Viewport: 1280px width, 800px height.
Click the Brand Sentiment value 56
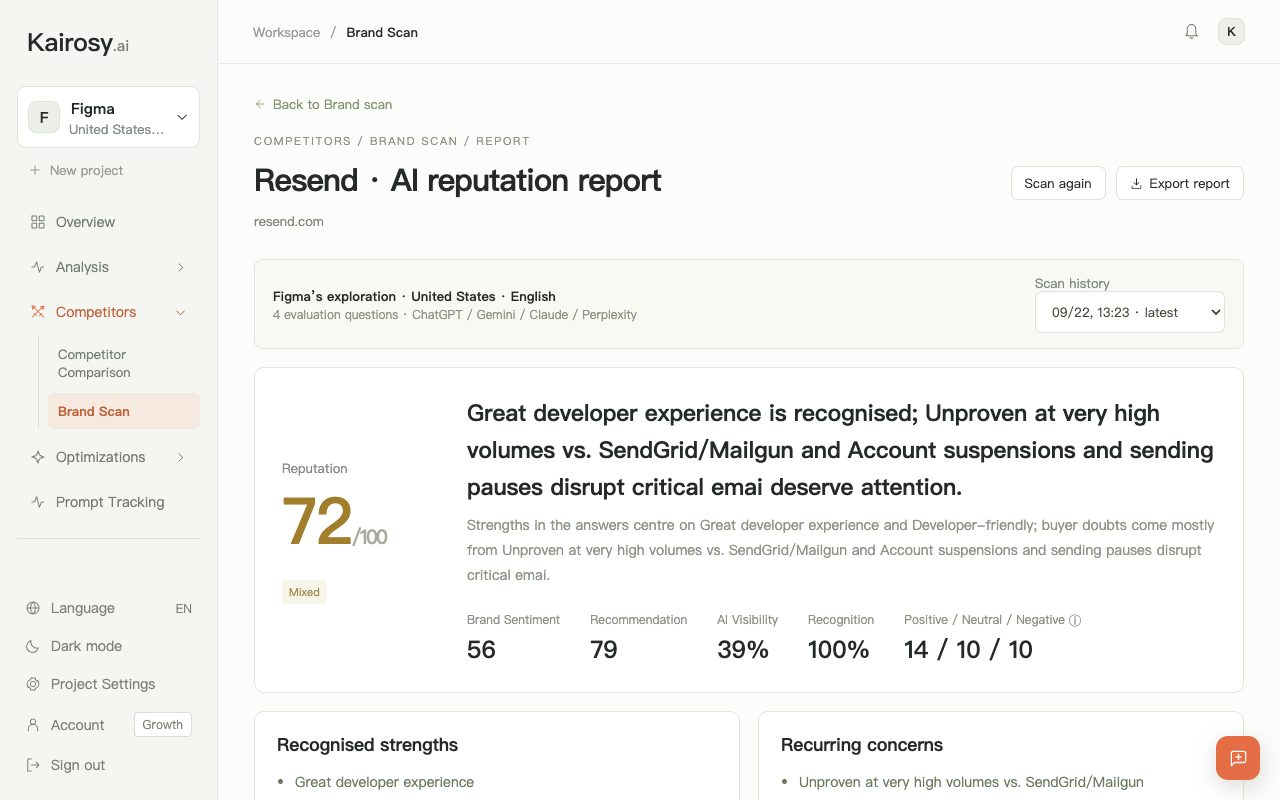[481, 649]
